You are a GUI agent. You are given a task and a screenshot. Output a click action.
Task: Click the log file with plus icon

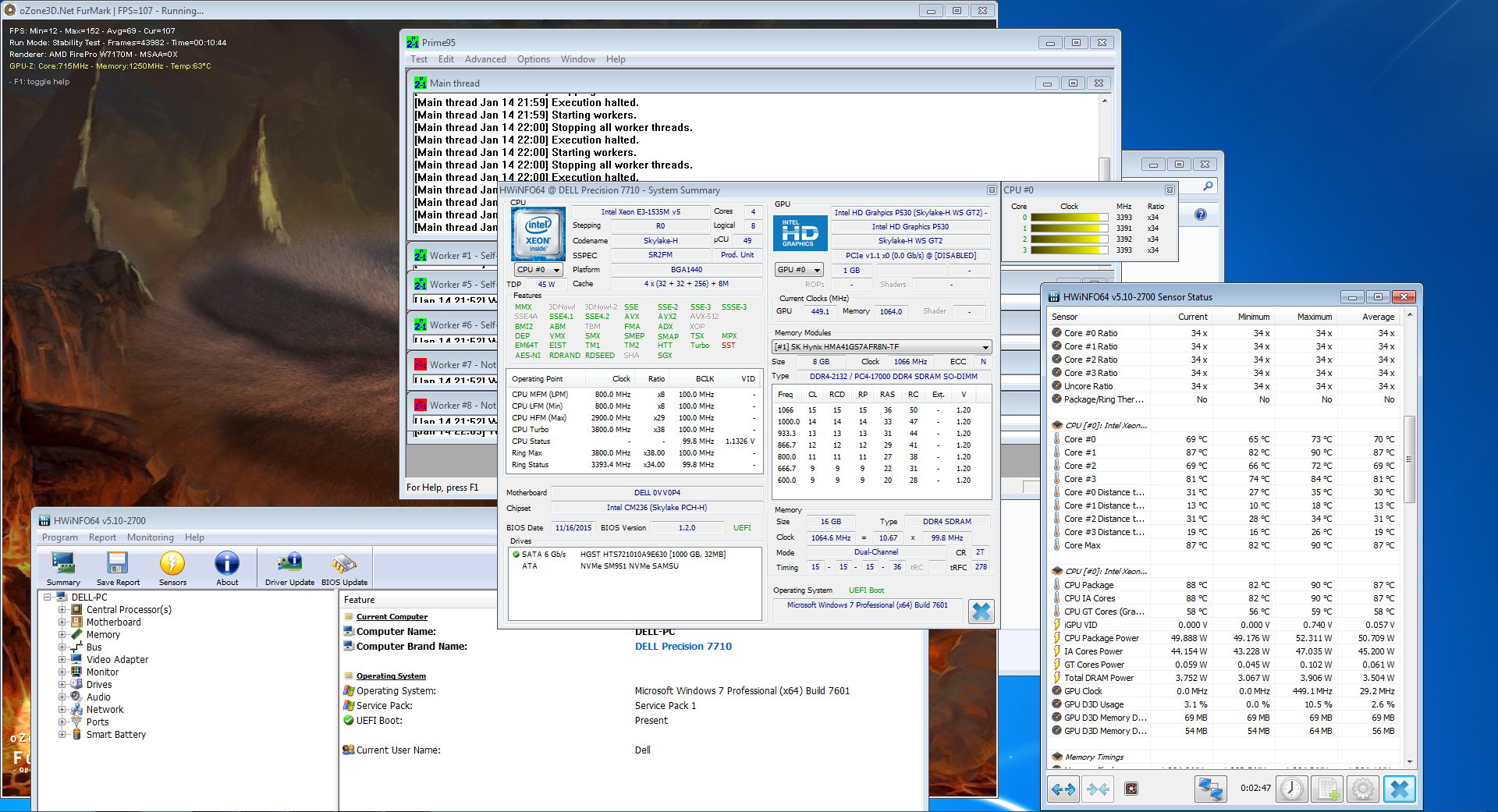click(x=1328, y=789)
